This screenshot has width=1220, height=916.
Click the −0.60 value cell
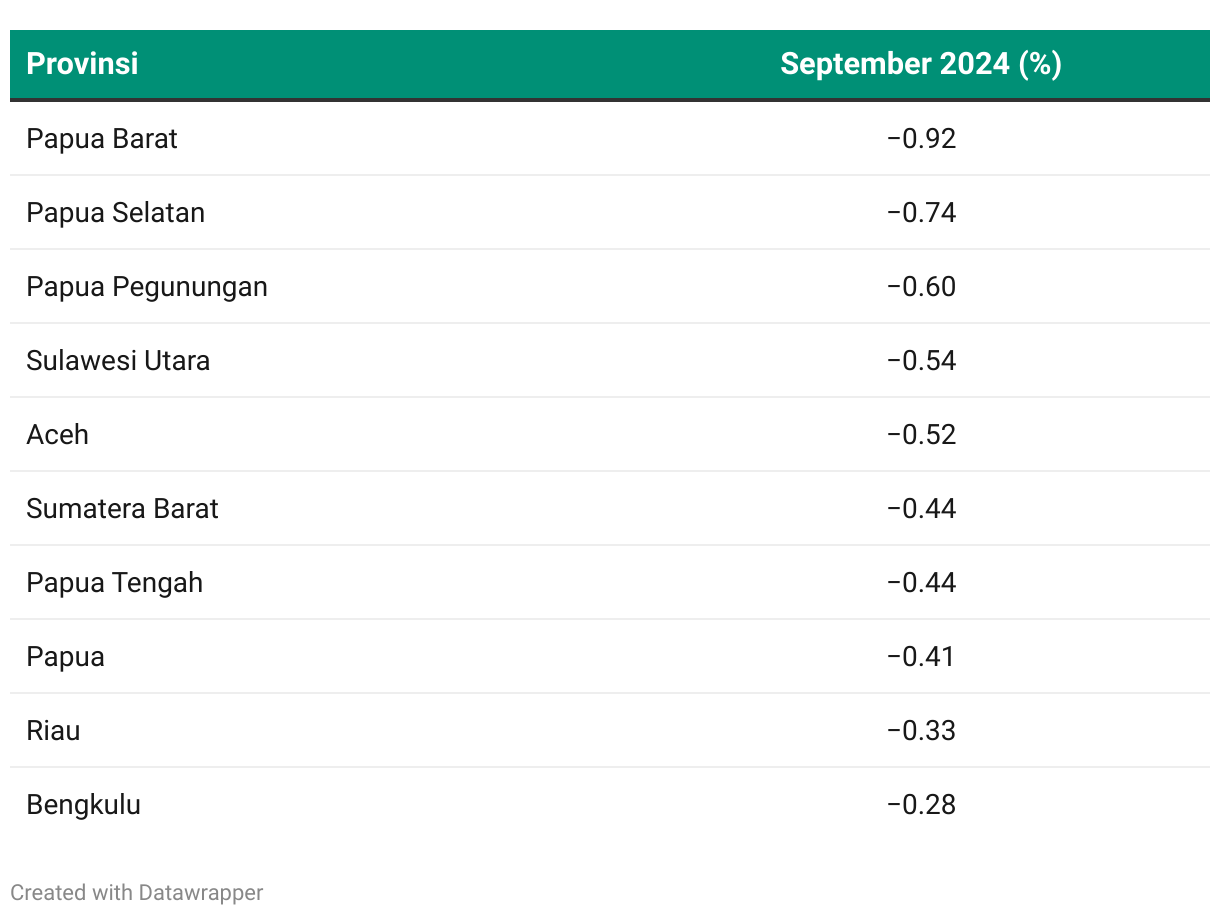click(921, 286)
